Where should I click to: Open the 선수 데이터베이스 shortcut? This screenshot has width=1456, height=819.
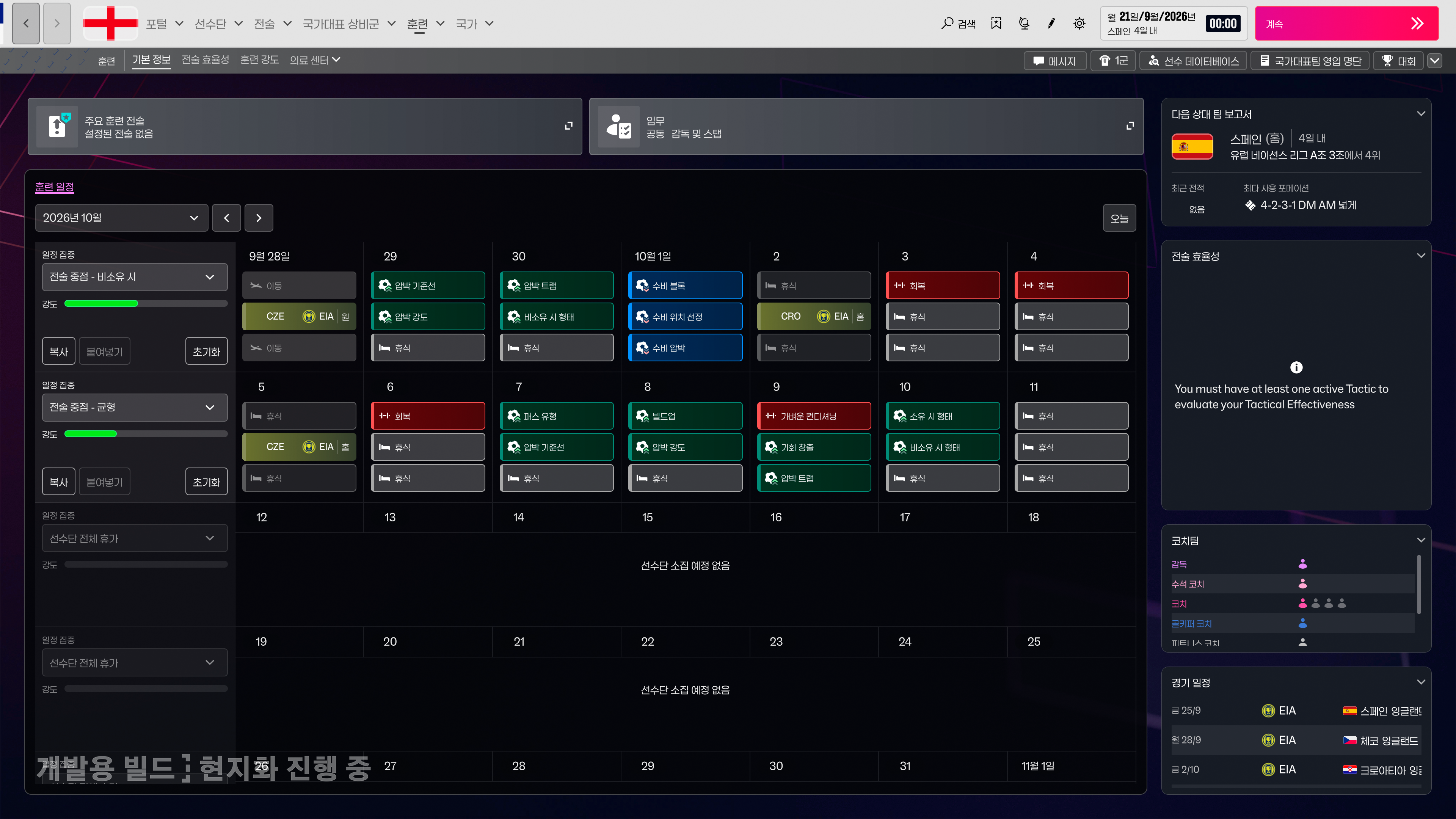[x=1192, y=61]
